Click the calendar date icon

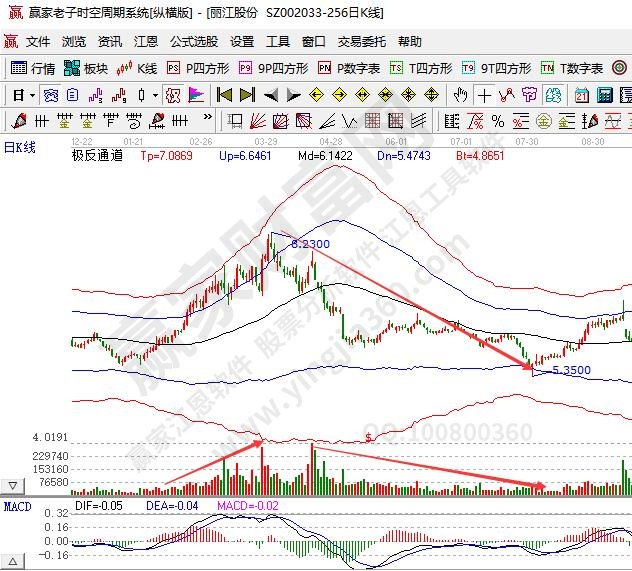tap(581, 95)
